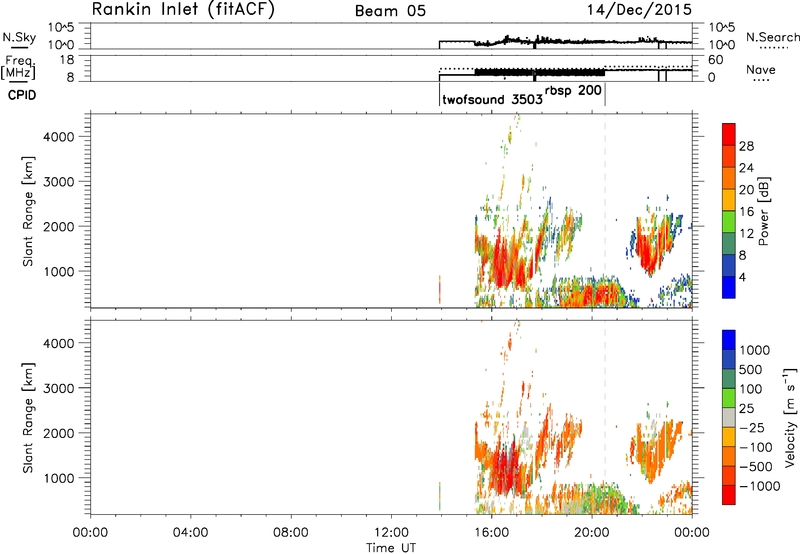Click the '28' power colorbar value
This screenshot has height=554, width=800.
(746, 146)
